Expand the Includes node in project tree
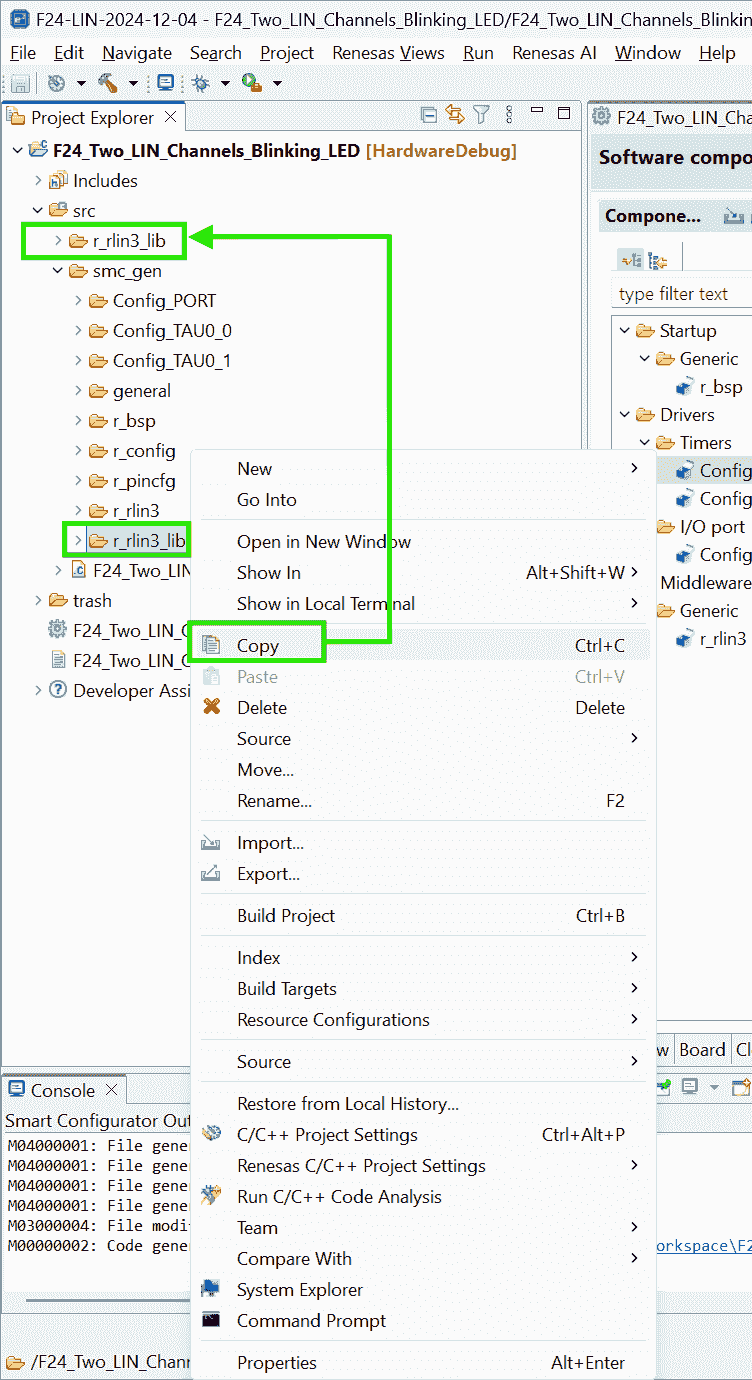 pyautogui.click(x=39, y=181)
